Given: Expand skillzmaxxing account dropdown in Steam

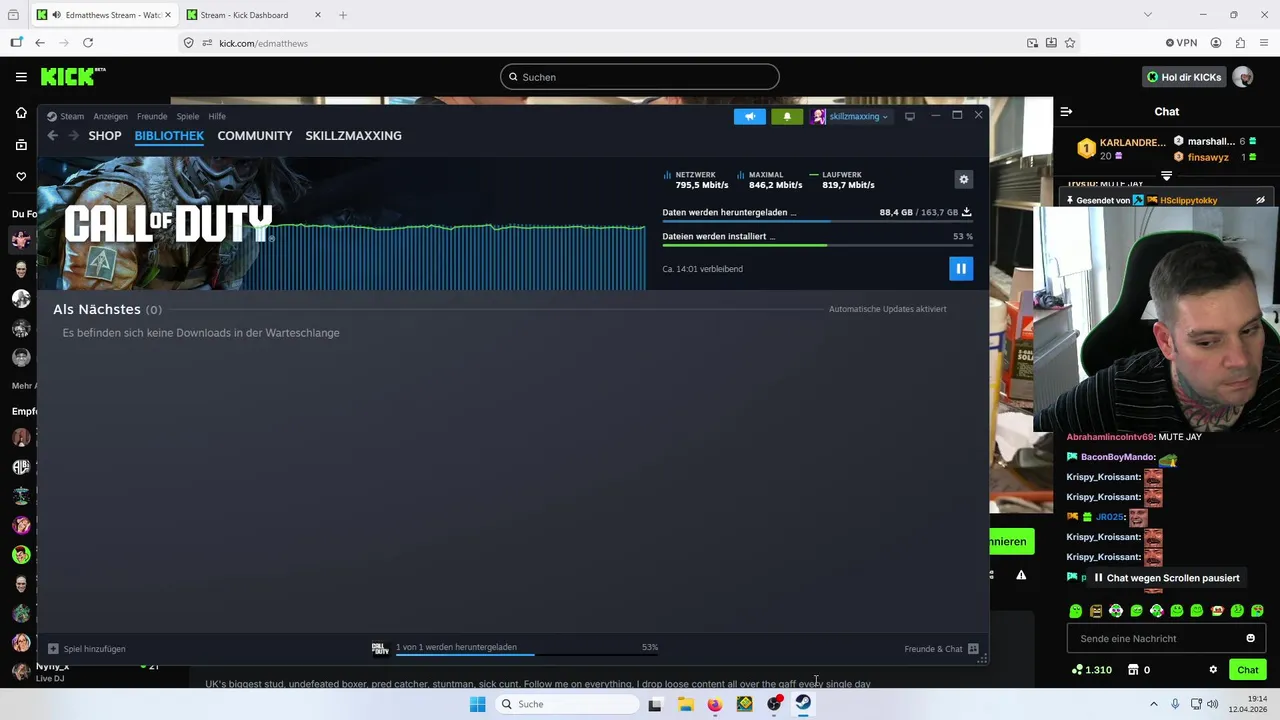Looking at the screenshot, I should [x=851, y=116].
